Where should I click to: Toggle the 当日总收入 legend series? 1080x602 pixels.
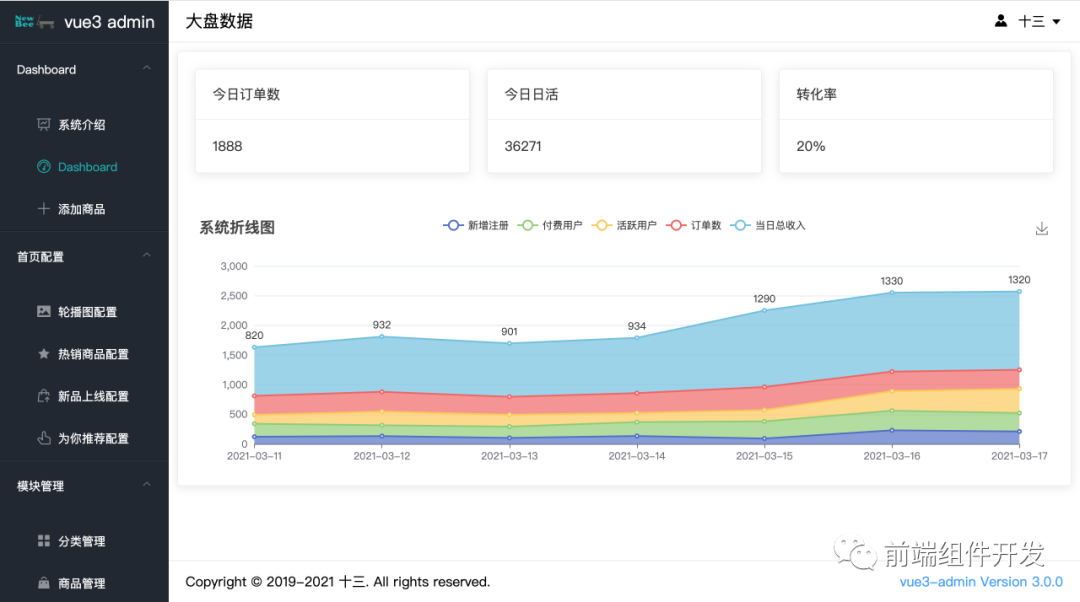[x=767, y=225]
